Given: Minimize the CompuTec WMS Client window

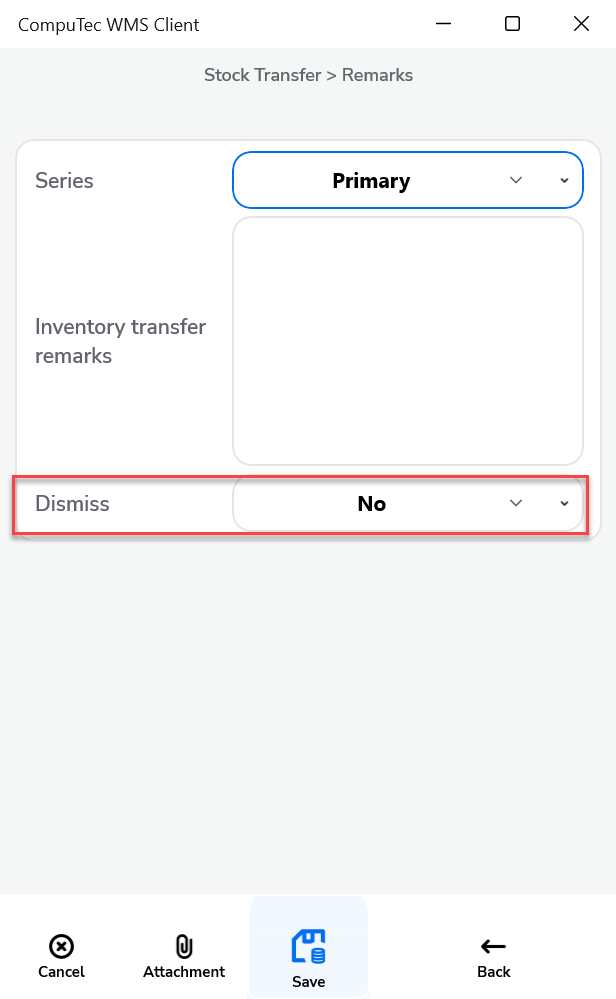Looking at the screenshot, I should click(x=442, y=24).
